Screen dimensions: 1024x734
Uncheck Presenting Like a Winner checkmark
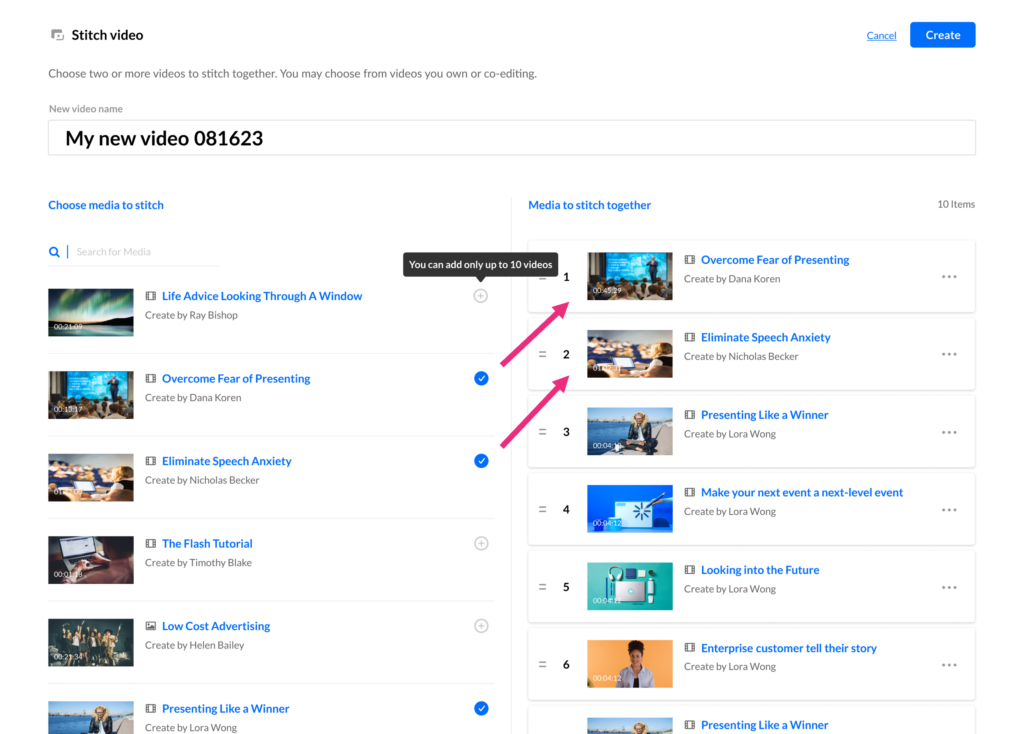coord(481,708)
